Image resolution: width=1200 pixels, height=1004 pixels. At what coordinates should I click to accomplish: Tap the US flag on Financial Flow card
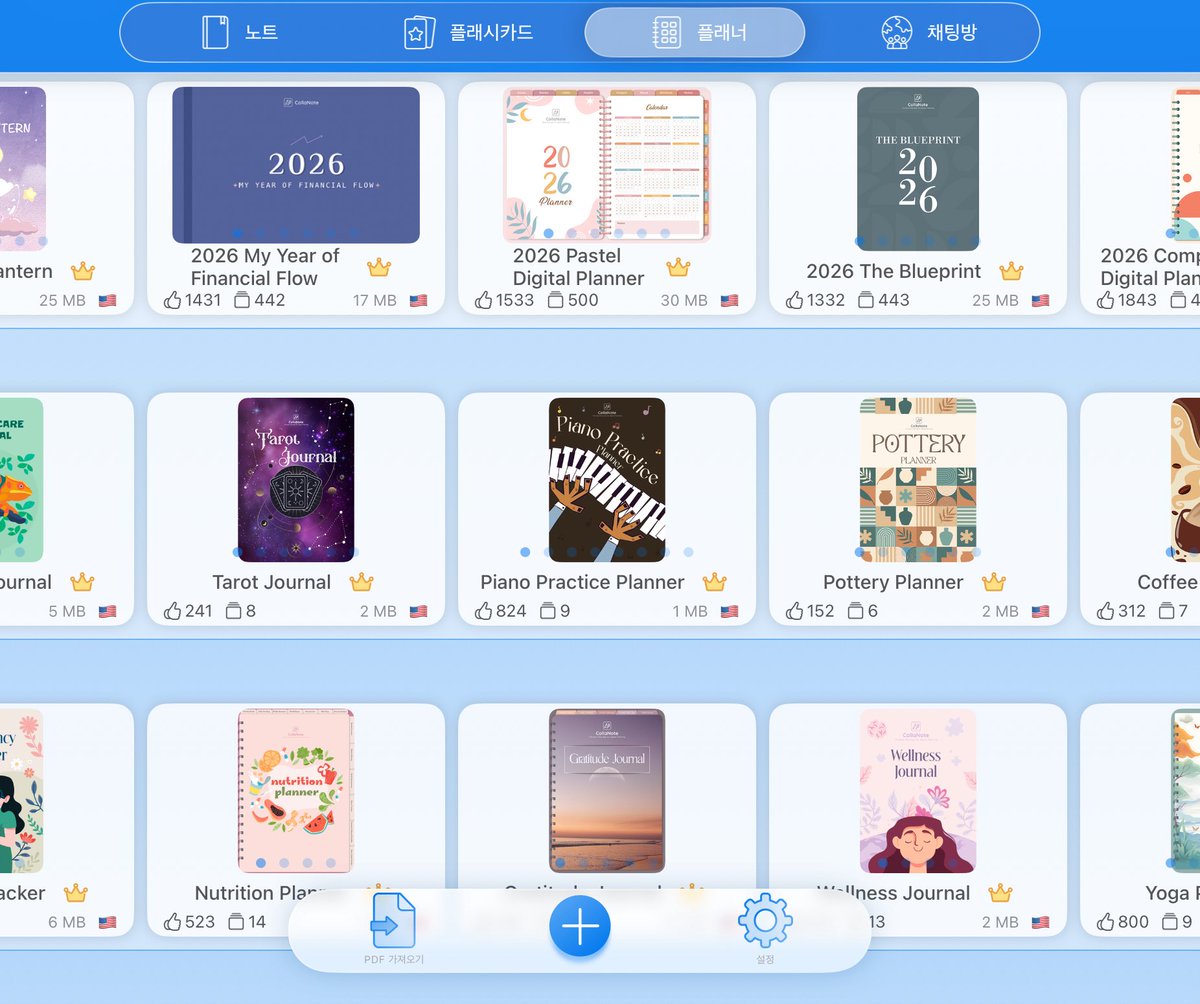click(x=418, y=300)
